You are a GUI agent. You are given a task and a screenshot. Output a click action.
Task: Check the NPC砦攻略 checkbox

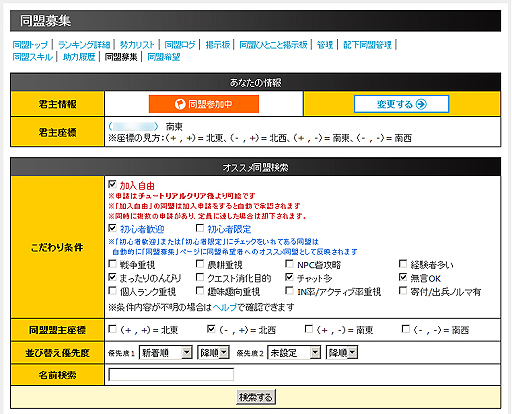tap(289, 264)
